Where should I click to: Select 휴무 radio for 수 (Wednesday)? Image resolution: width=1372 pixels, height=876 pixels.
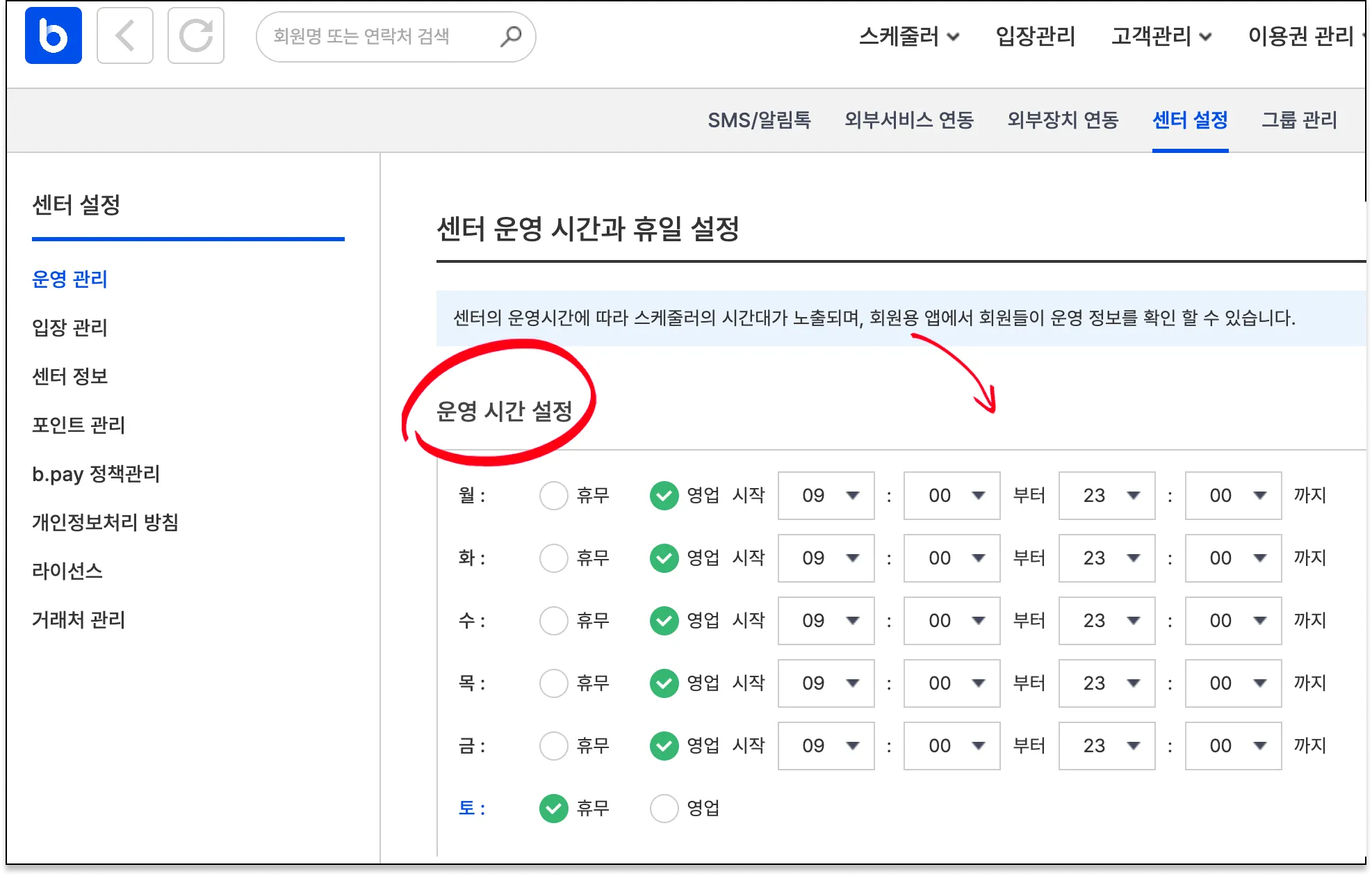coord(554,621)
